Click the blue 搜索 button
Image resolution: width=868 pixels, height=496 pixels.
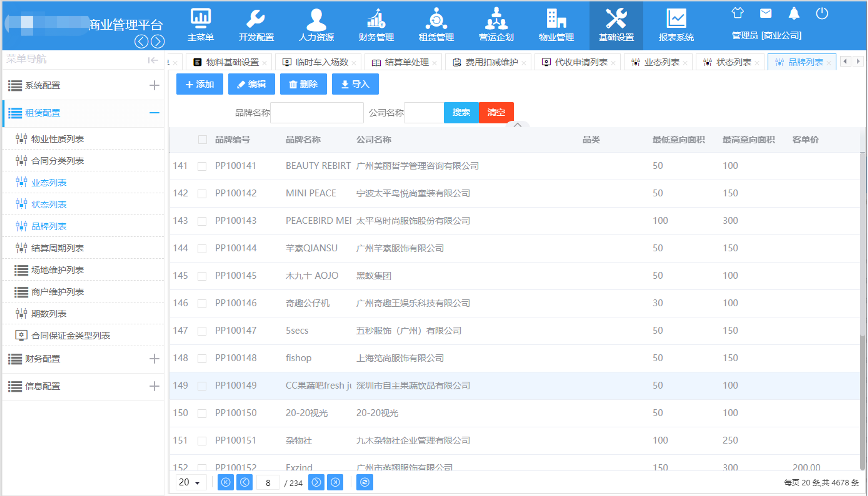[461, 112]
